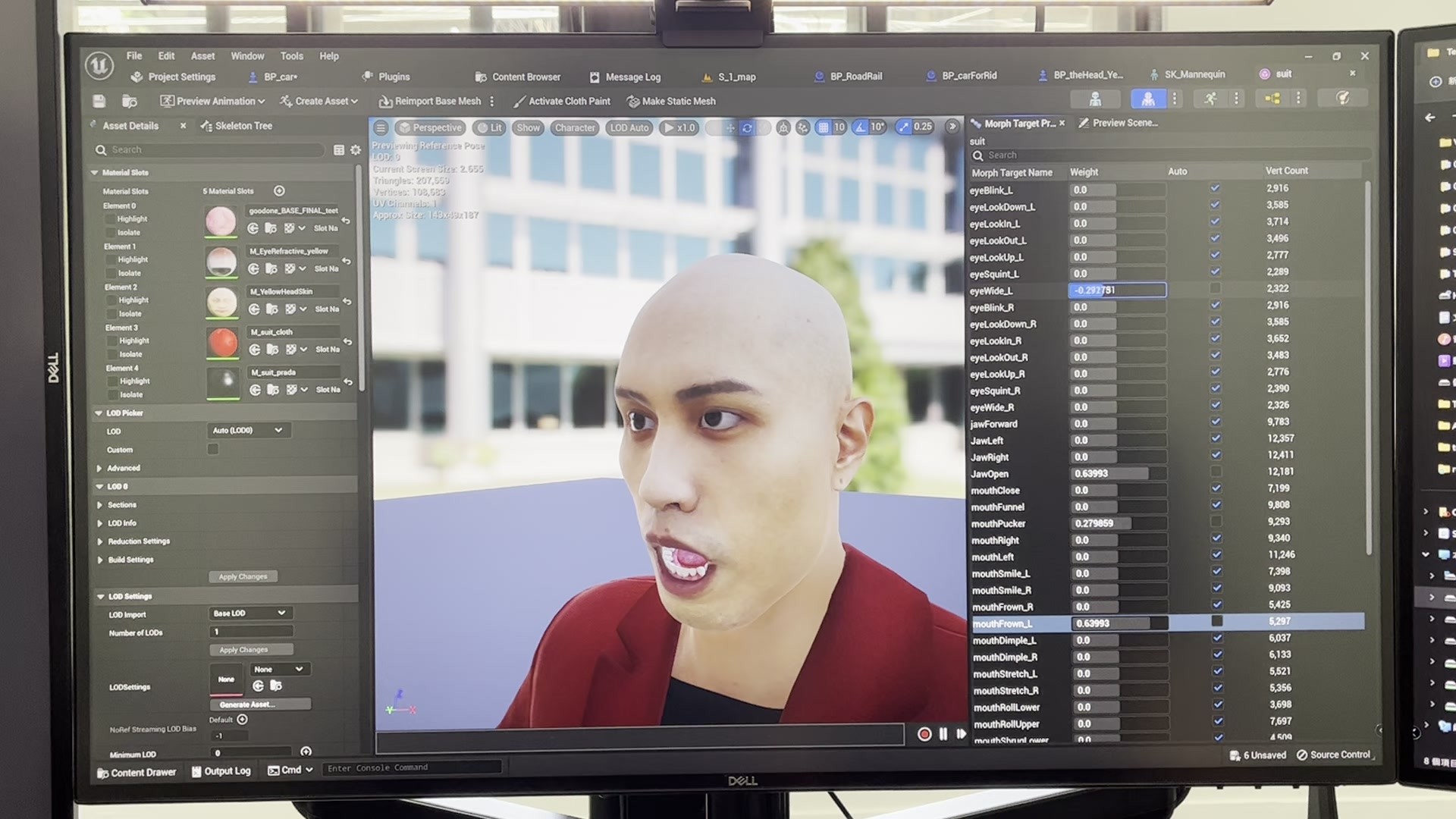1456x819 pixels.
Task: Open the Lit view mode menu
Action: tap(489, 127)
